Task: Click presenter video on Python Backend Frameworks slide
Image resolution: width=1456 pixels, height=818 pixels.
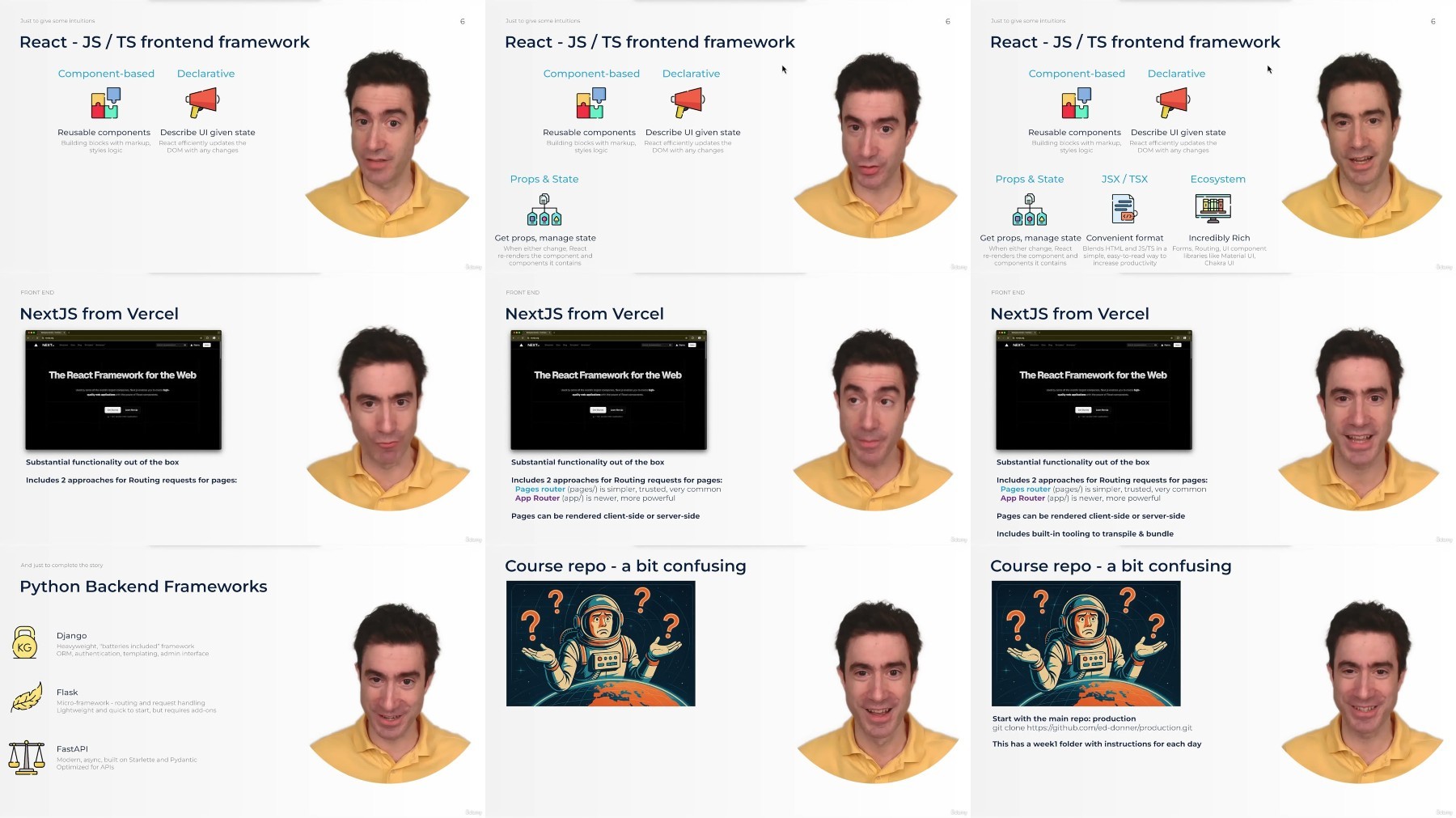Action: (x=390, y=692)
